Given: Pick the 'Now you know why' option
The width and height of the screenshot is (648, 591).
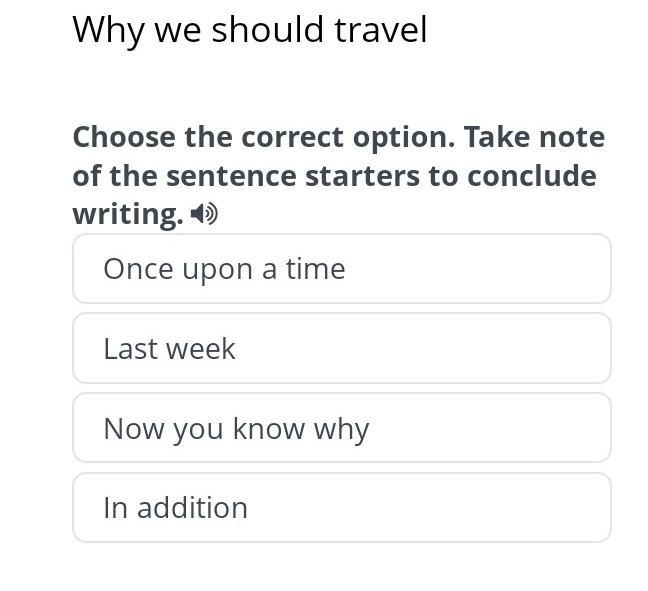Looking at the screenshot, I should click(341, 428).
